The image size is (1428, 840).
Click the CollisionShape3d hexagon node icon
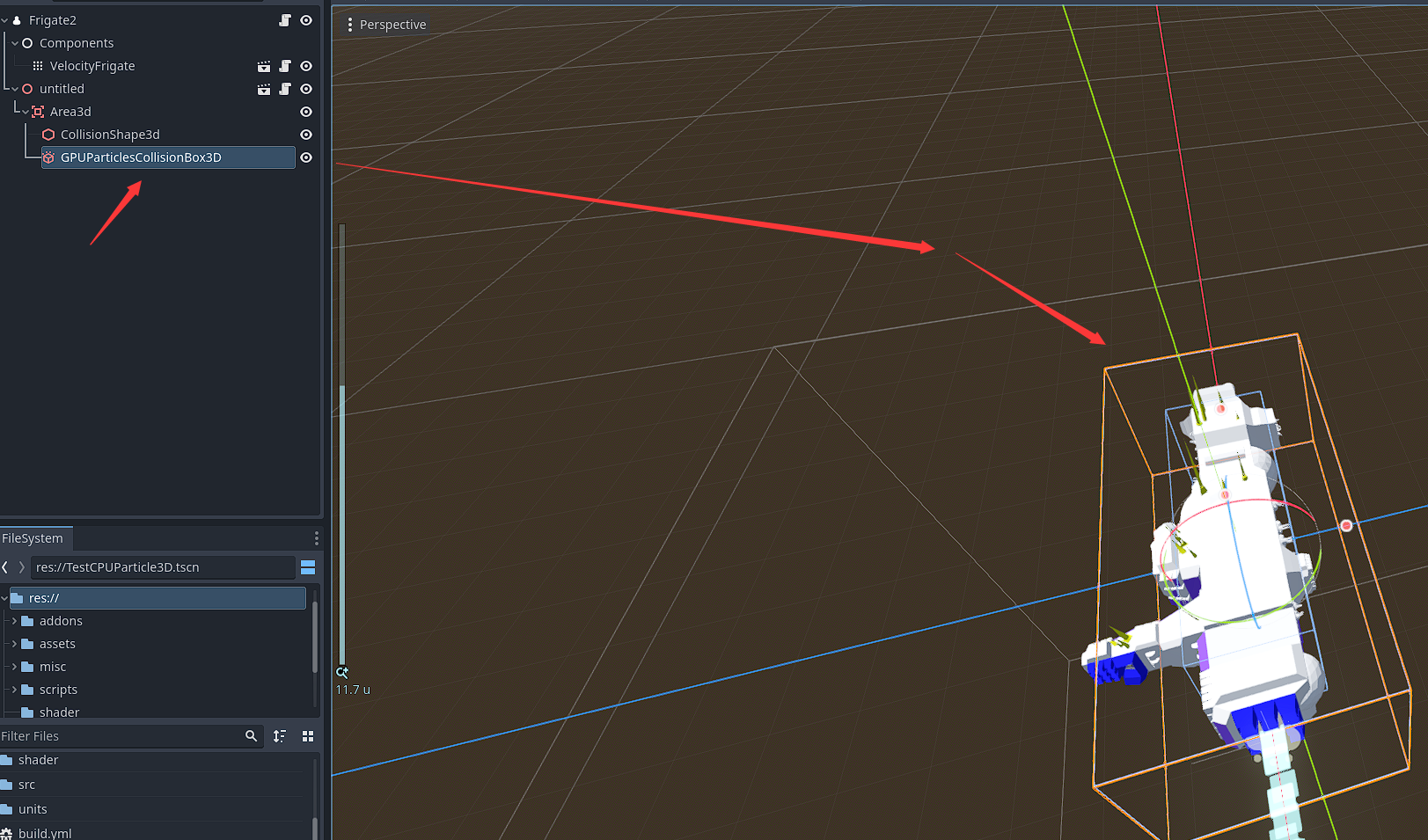48,135
